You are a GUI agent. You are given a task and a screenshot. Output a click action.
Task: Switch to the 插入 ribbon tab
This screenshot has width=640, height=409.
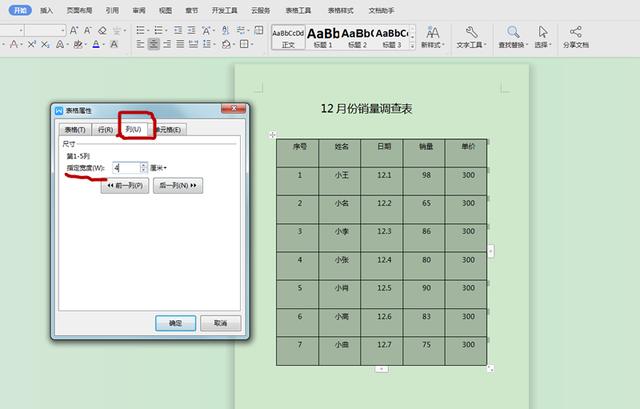[x=47, y=10]
